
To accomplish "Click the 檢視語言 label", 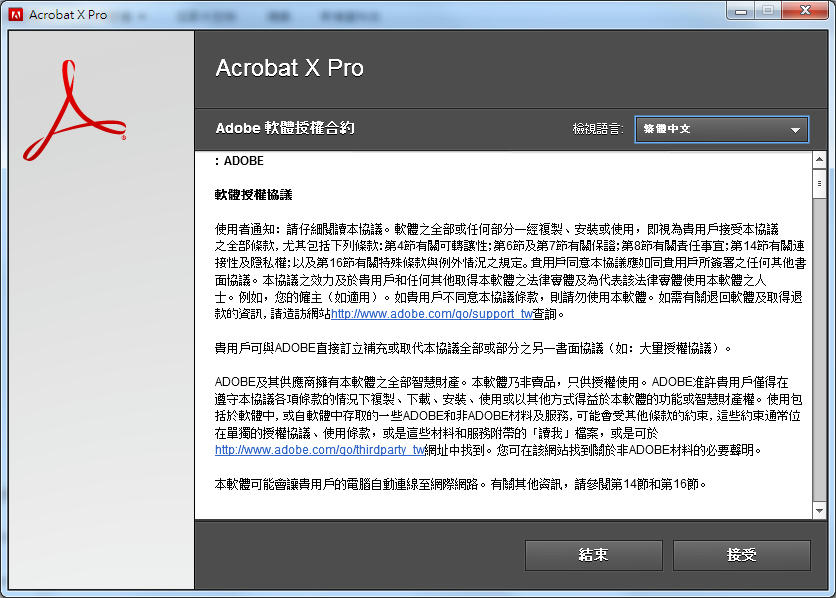I will click(598, 129).
